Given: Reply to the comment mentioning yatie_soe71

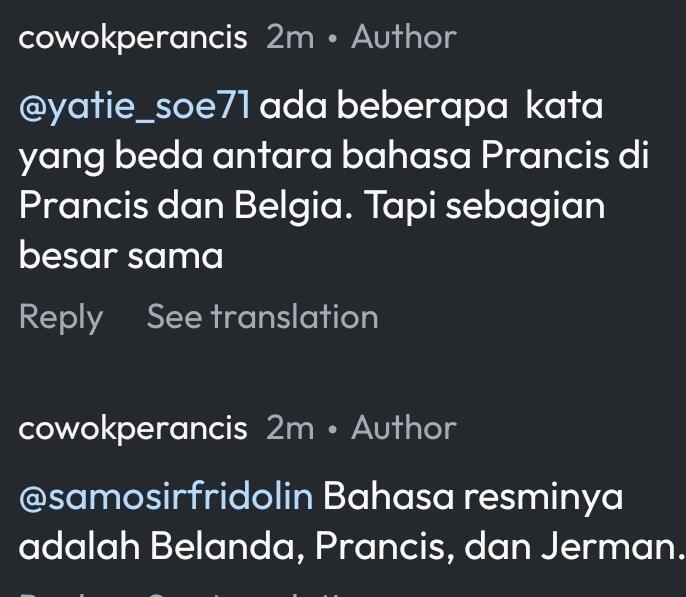Looking at the screenshot, I should [x=61, y=317].
